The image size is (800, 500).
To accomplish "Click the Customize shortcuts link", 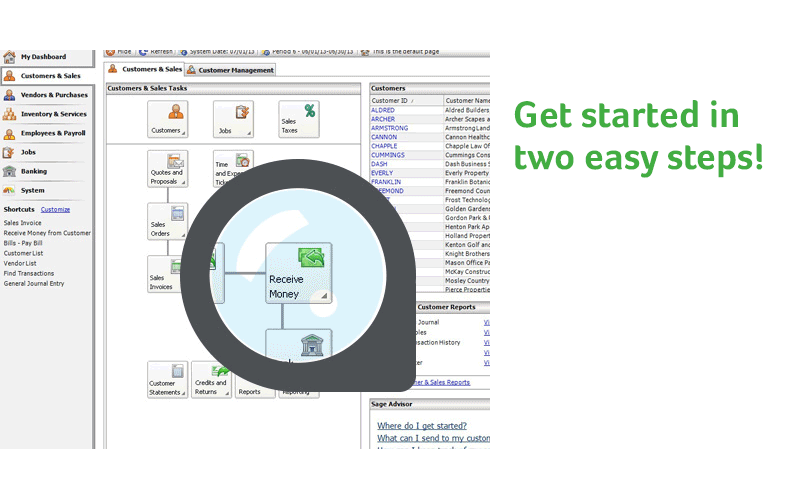I will pos(55,210).
